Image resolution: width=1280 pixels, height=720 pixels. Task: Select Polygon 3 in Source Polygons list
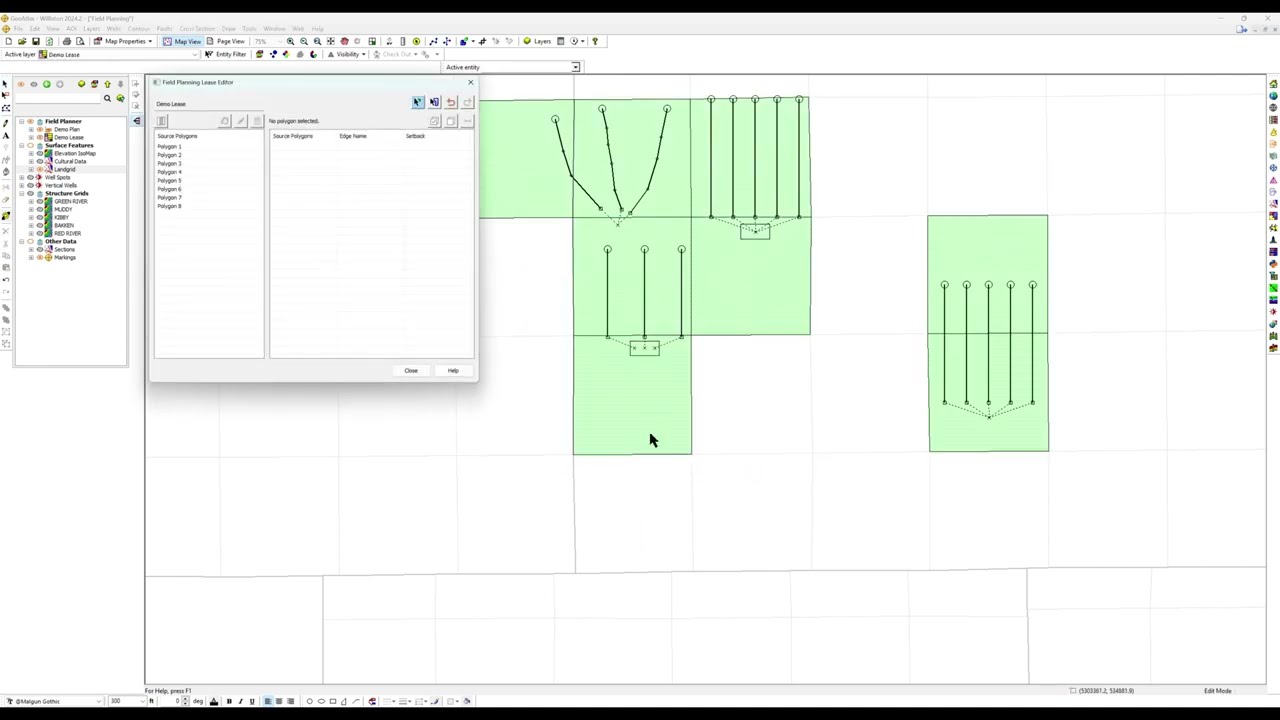point(169,164)
